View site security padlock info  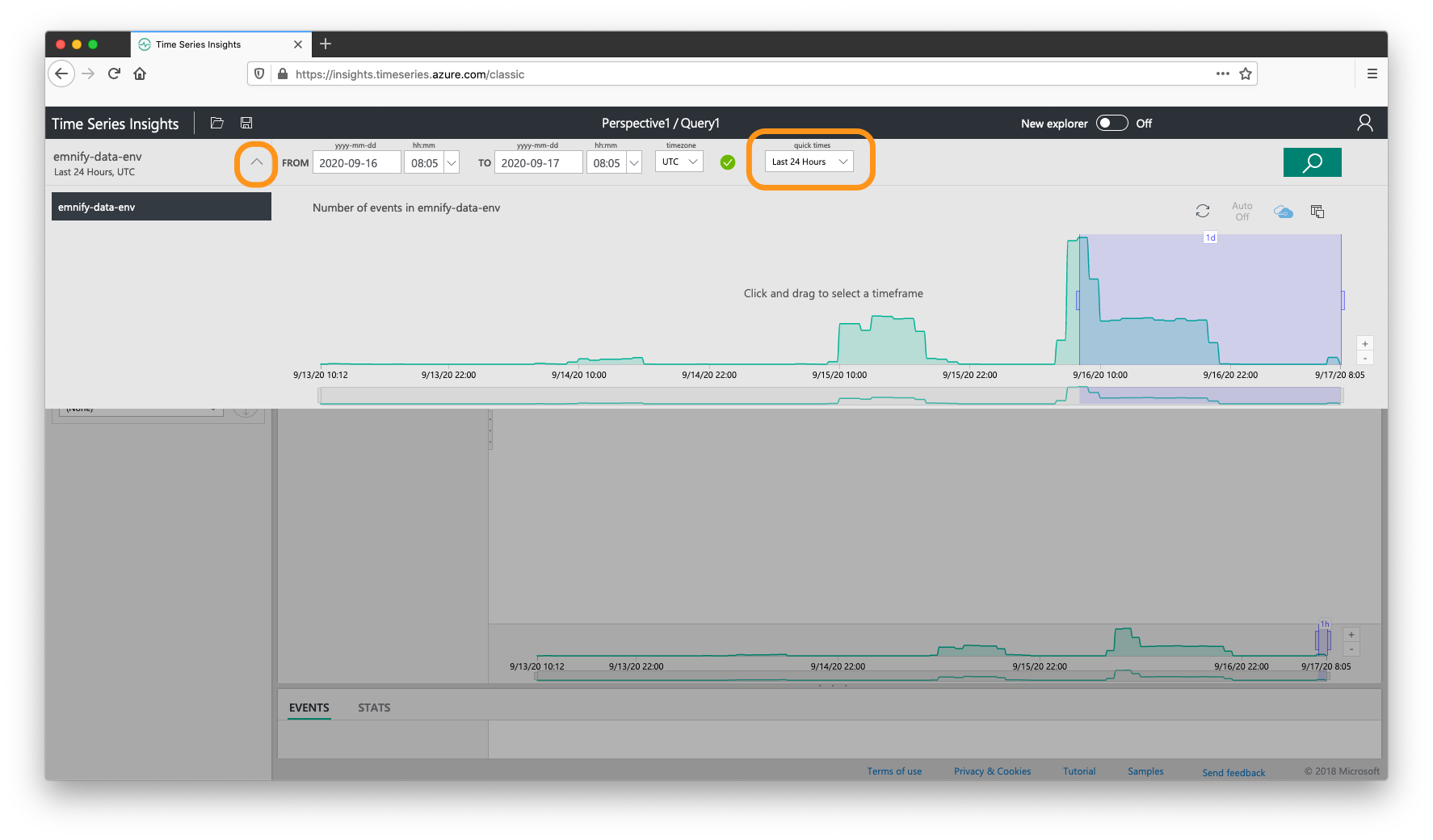282,73
